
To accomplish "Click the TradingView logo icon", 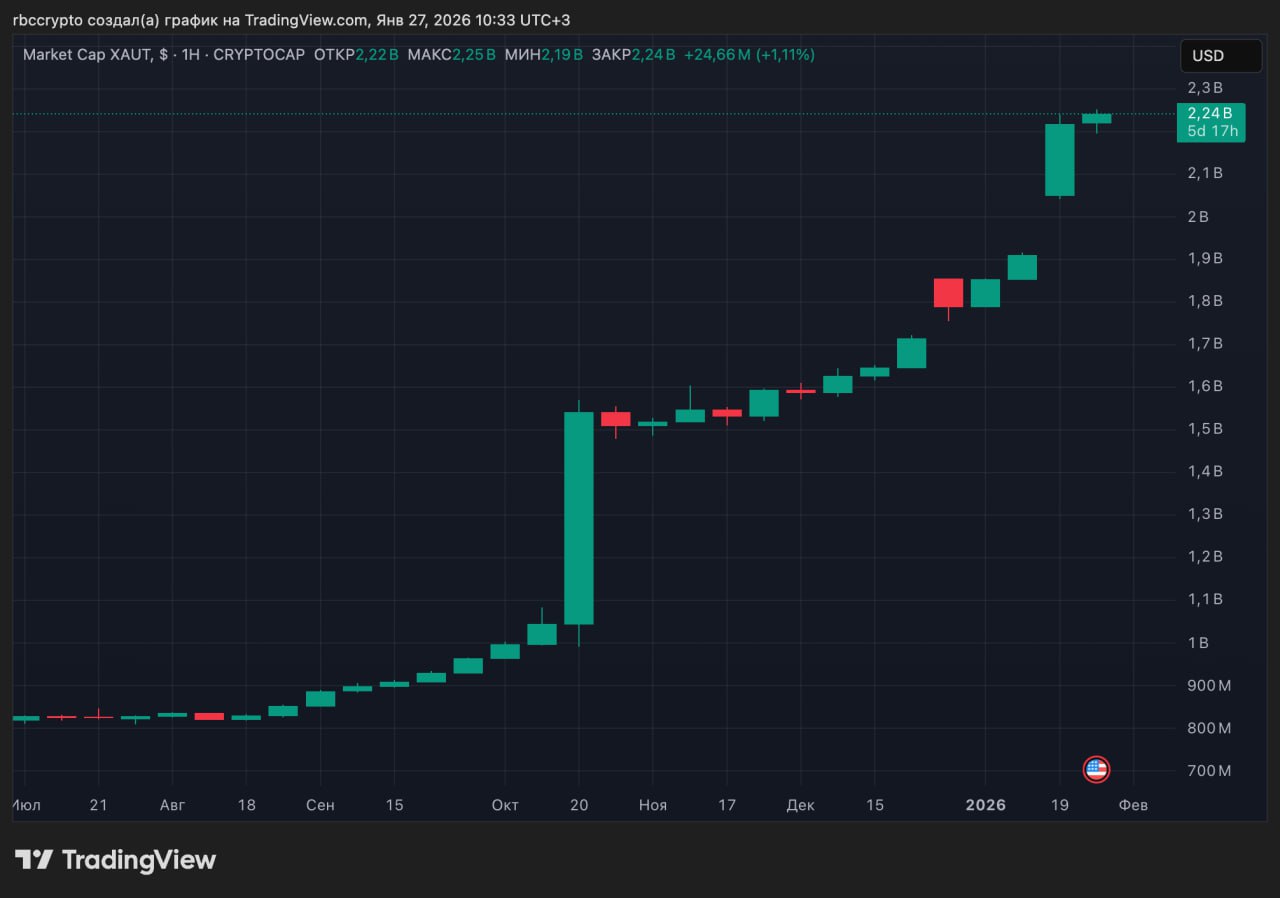I will 34,859.
